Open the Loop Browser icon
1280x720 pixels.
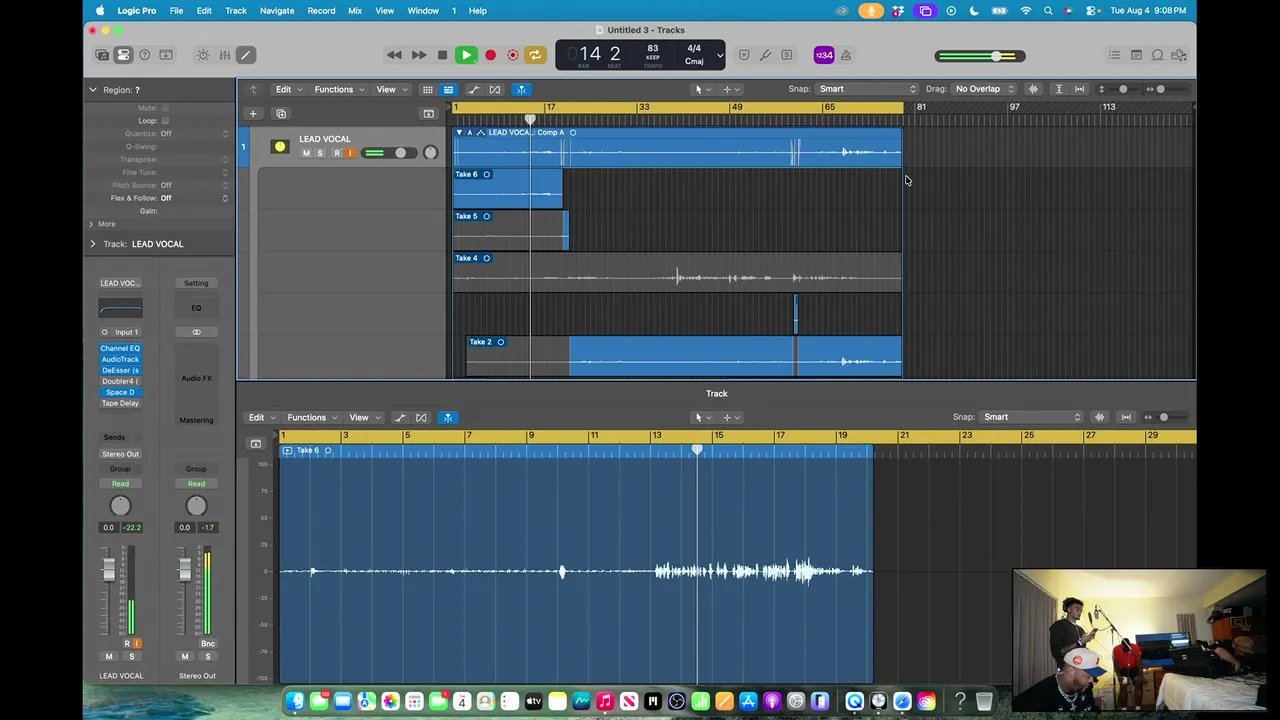tap(1158, 55)
